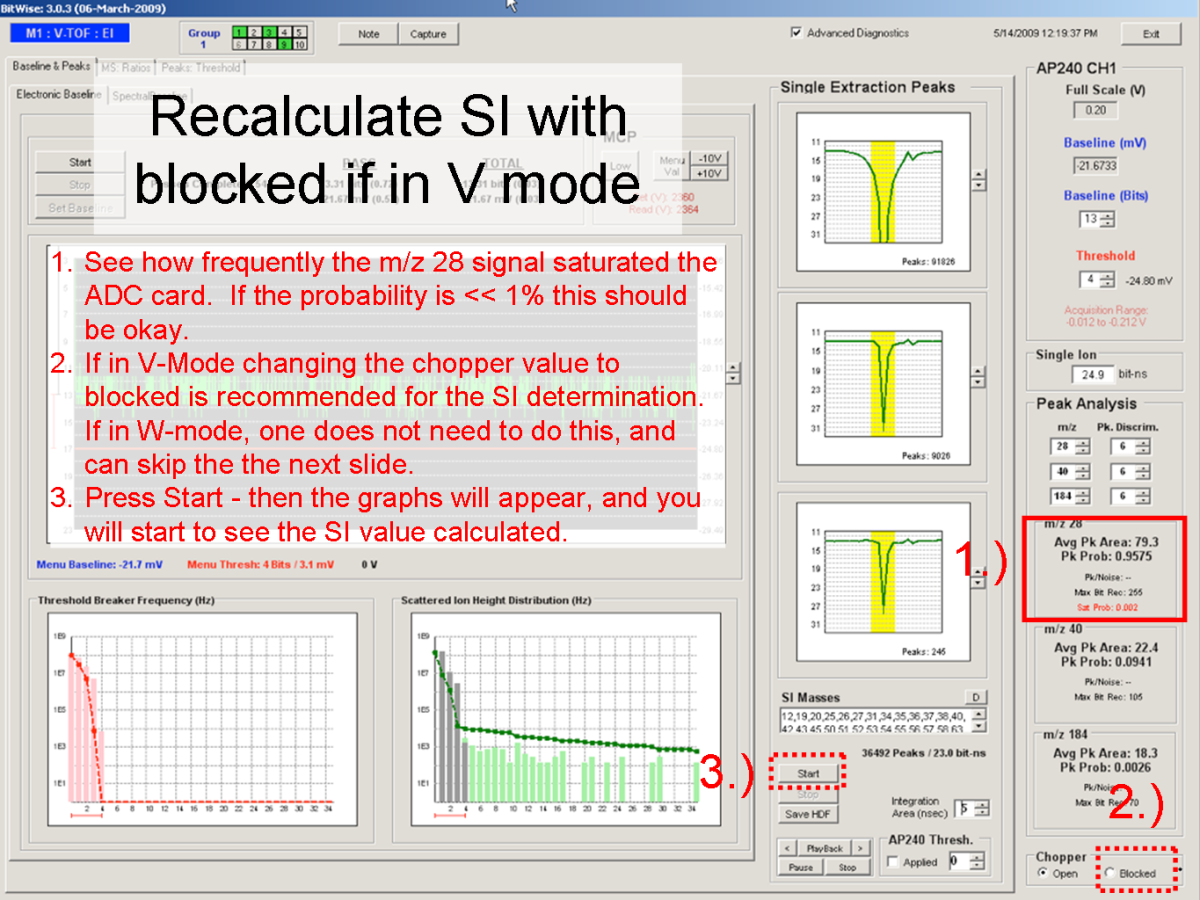Step playback forward with the > button
Screen dimensions: 1200x900
point(861,848)
